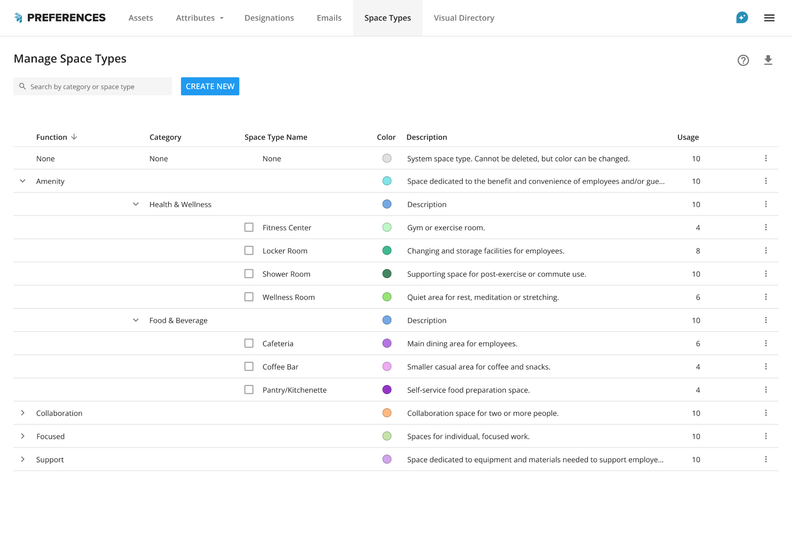Open more options for Amenity row
This screenshot has width=792, height=534.
click(766, 181)
